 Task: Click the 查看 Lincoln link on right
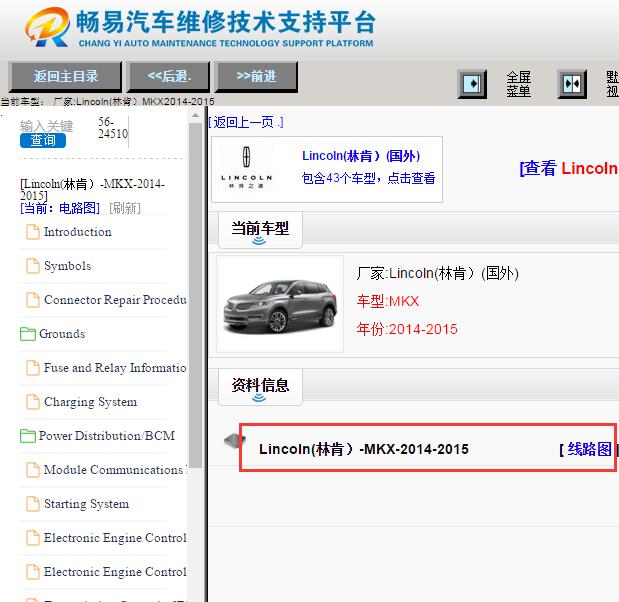tap(569, 169)
